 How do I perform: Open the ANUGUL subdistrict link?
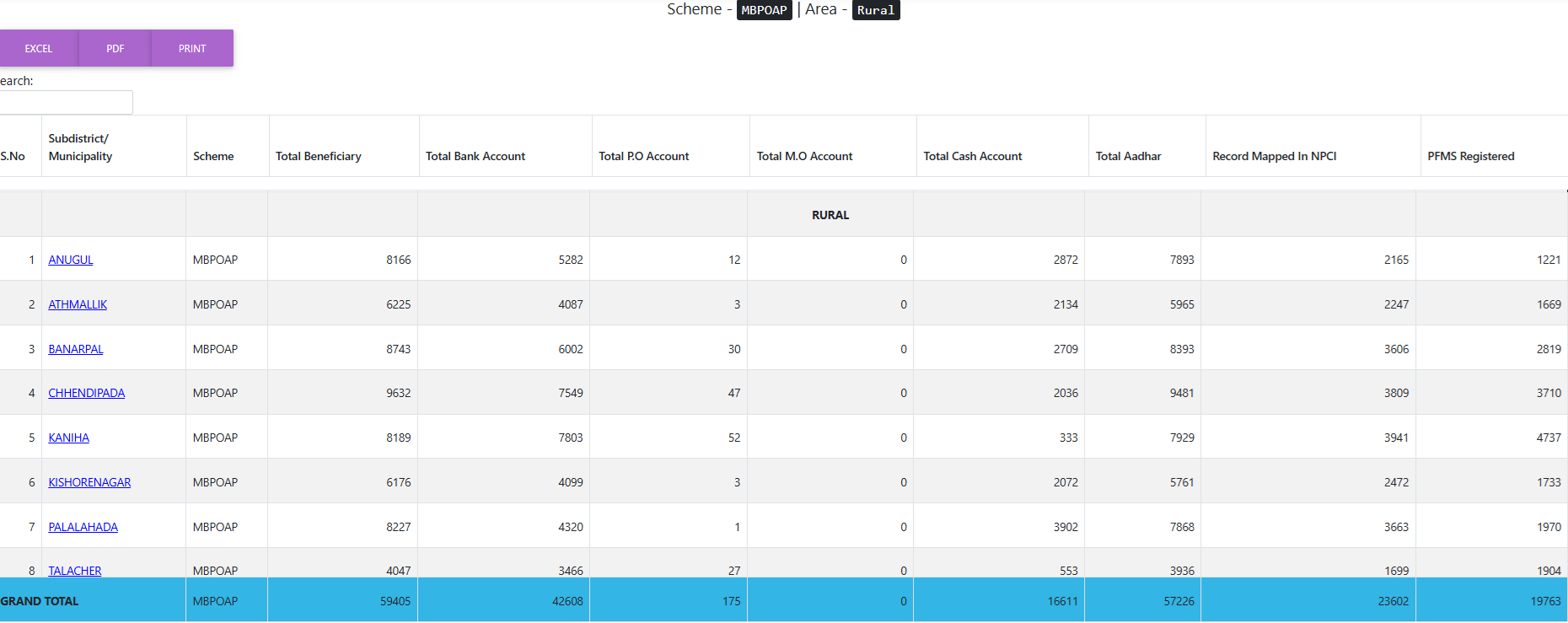point(71,260)
